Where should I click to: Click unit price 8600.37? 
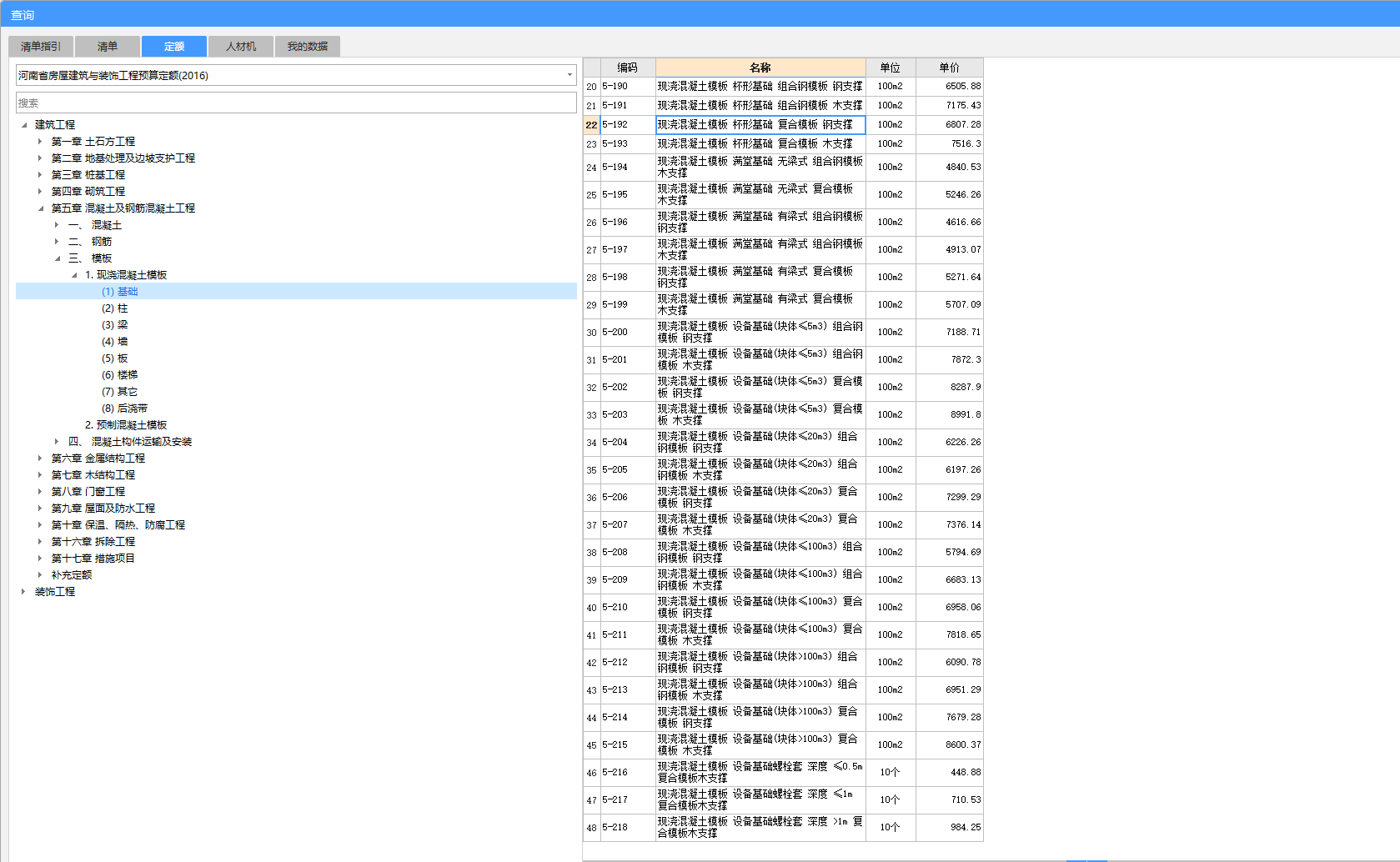[950, 745]
